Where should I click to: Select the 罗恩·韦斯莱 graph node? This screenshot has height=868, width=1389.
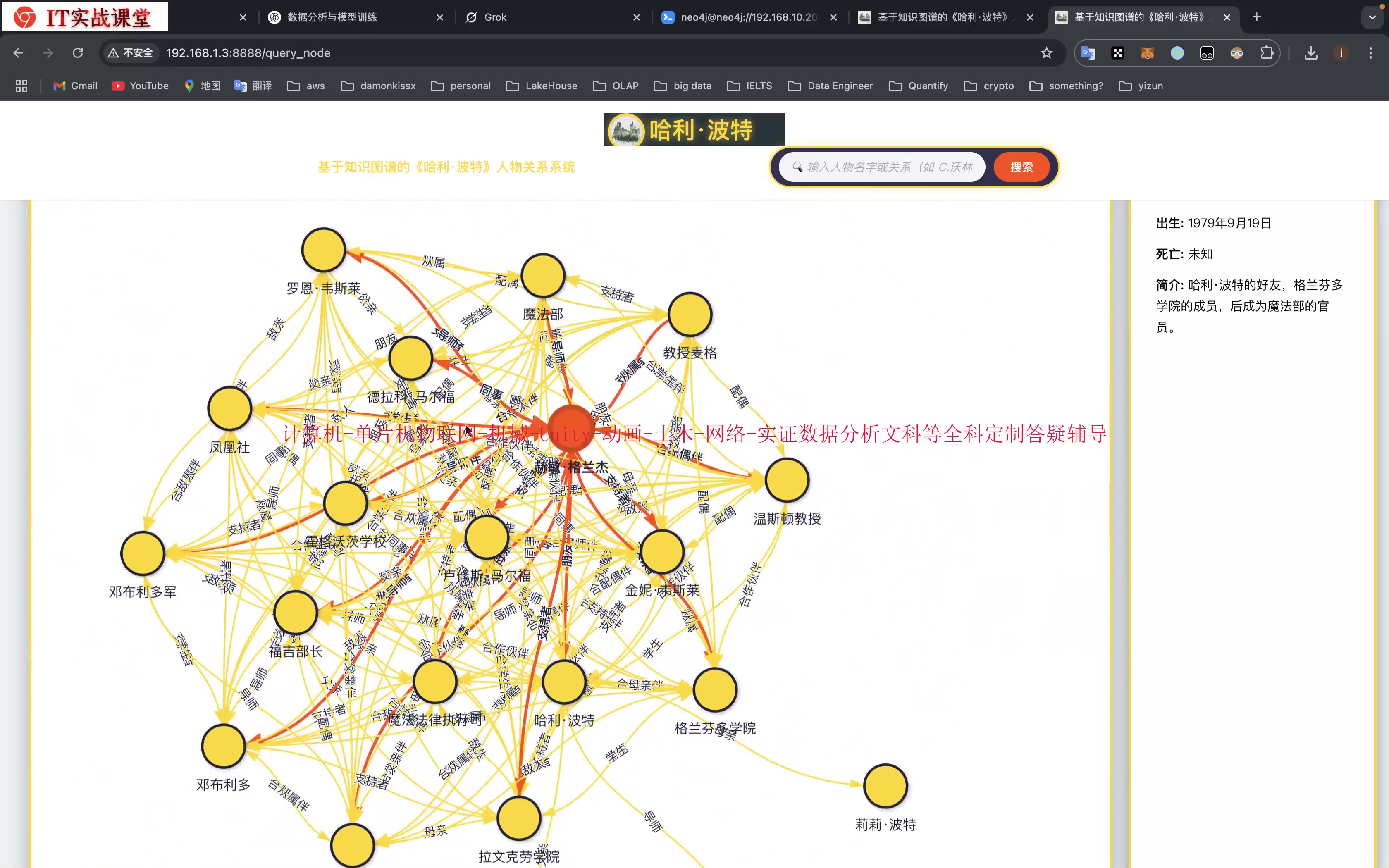[x=323, y=250]
